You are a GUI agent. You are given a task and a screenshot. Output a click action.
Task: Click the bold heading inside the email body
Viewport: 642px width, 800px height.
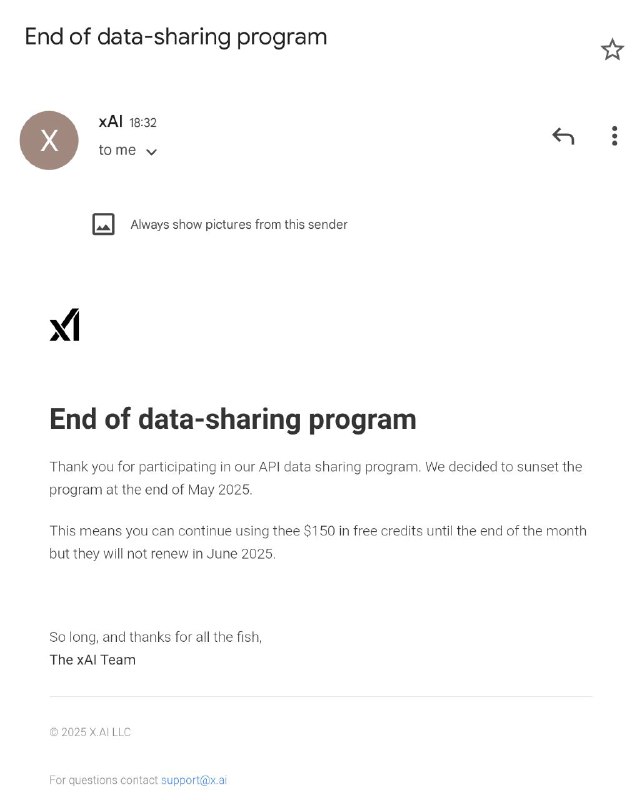(x=233, y=419)
